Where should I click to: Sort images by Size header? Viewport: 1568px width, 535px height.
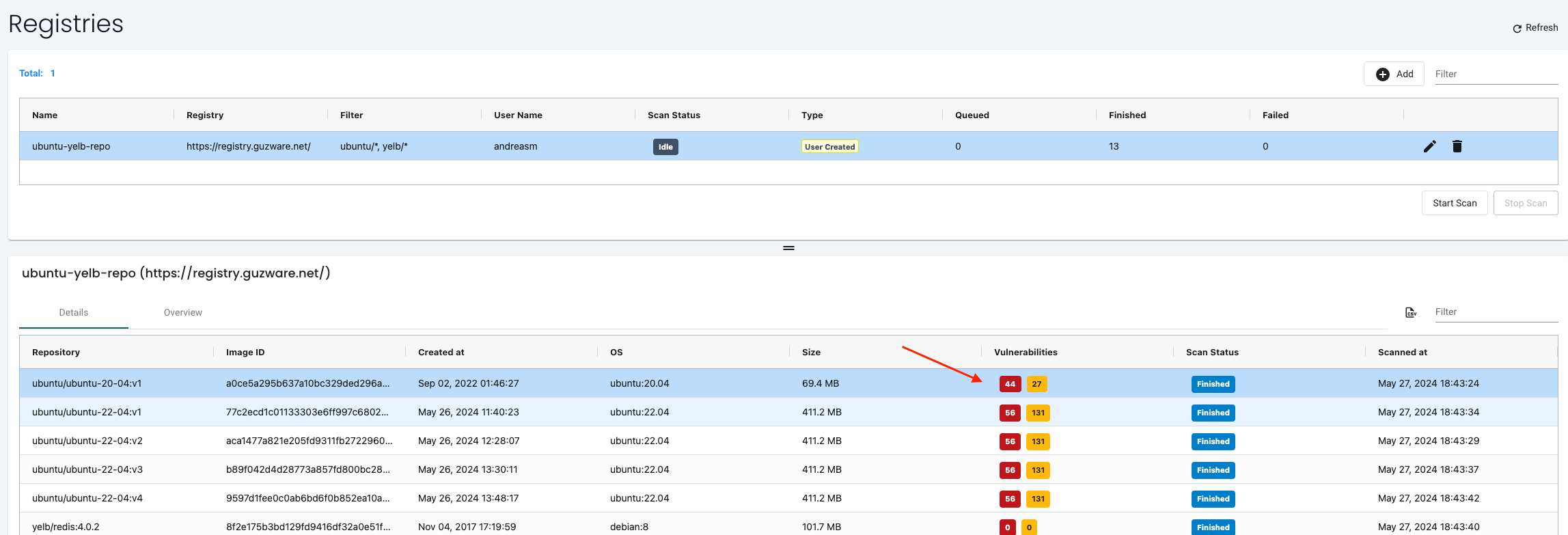(811, 352)
